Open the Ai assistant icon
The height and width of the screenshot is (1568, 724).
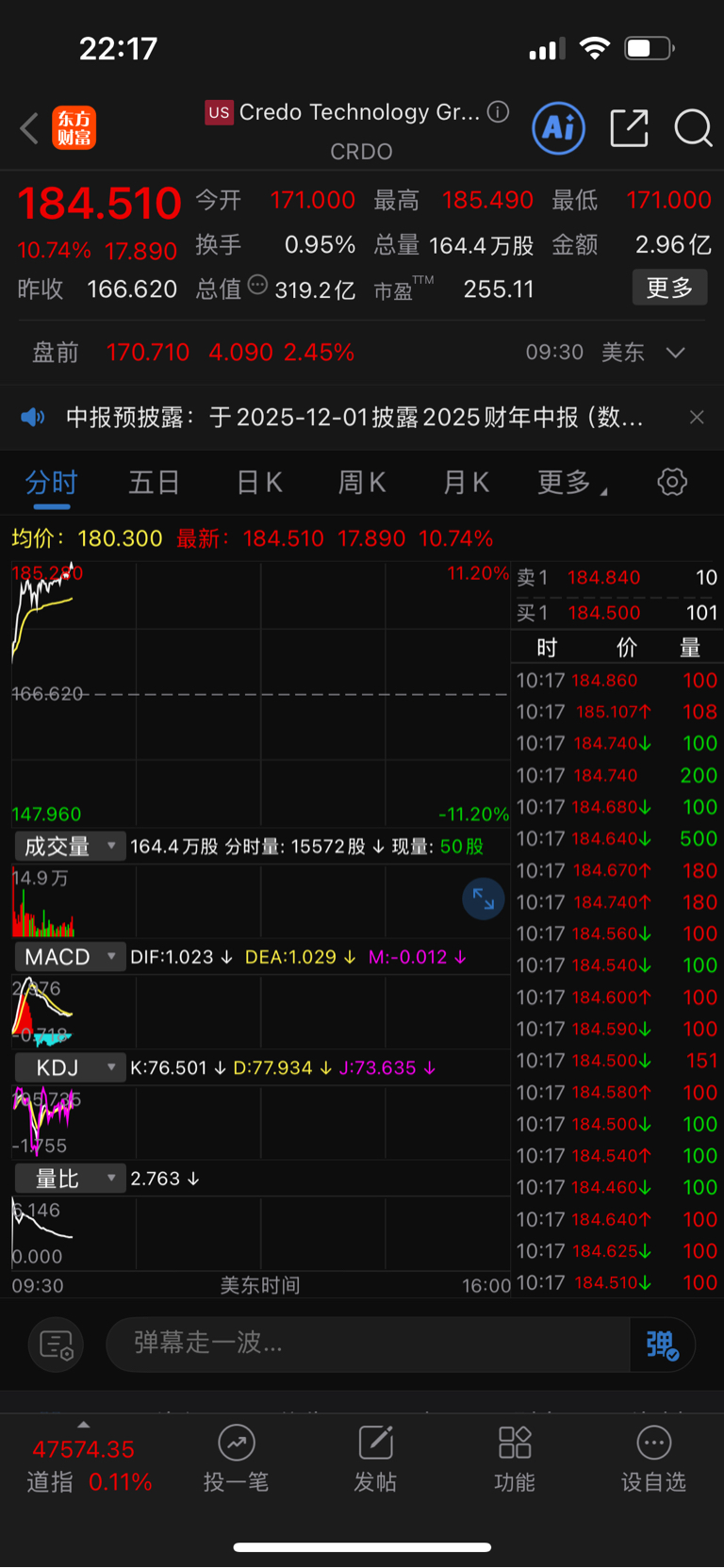point(559,128)
